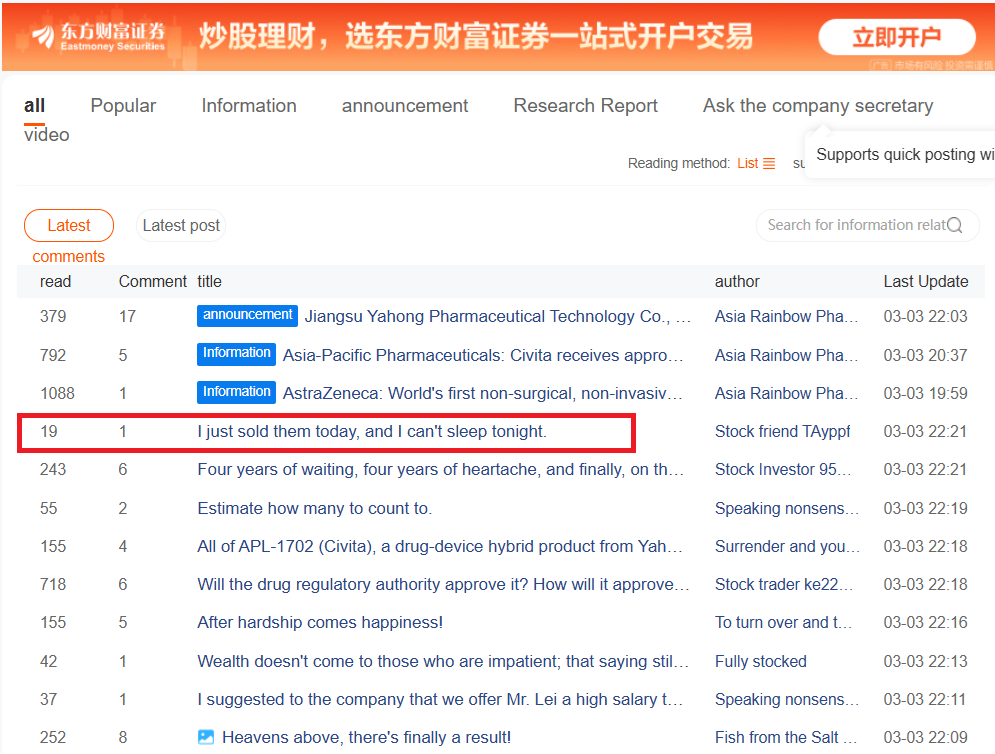This screenshot has width=995, height=754.
Task: Focus the 'Search for information' input field
Action: (854, 225)
